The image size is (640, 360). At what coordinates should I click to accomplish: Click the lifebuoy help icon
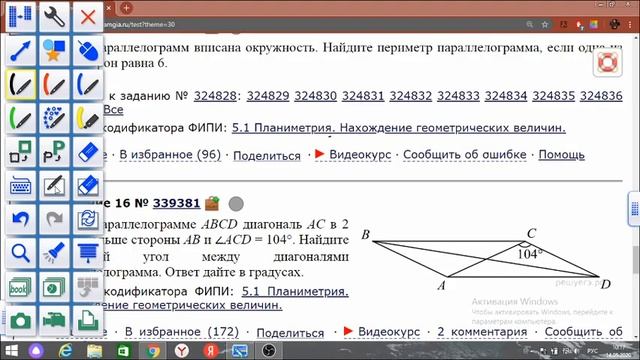click(607, 62)
